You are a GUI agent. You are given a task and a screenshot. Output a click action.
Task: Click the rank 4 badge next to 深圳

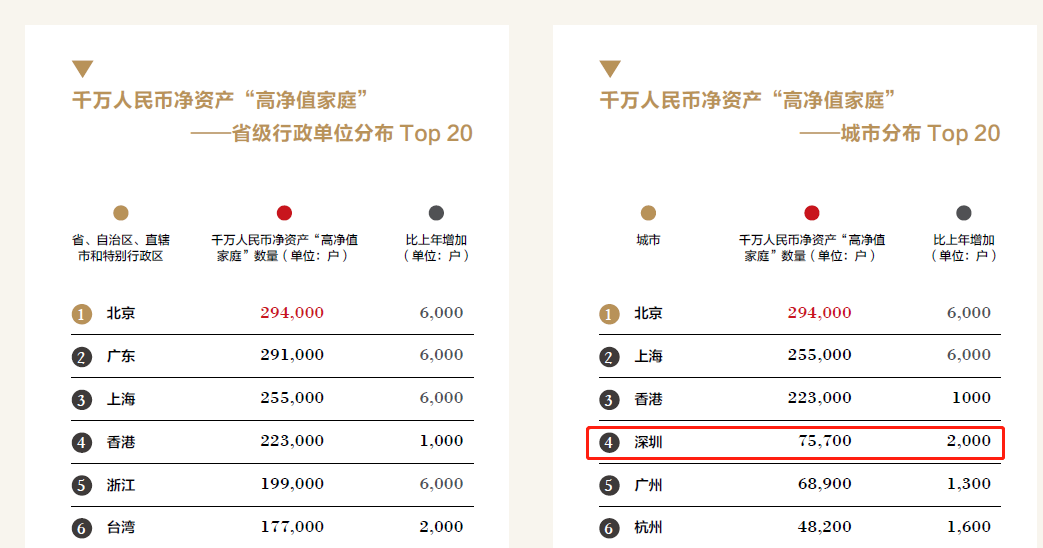coord(609,443)
